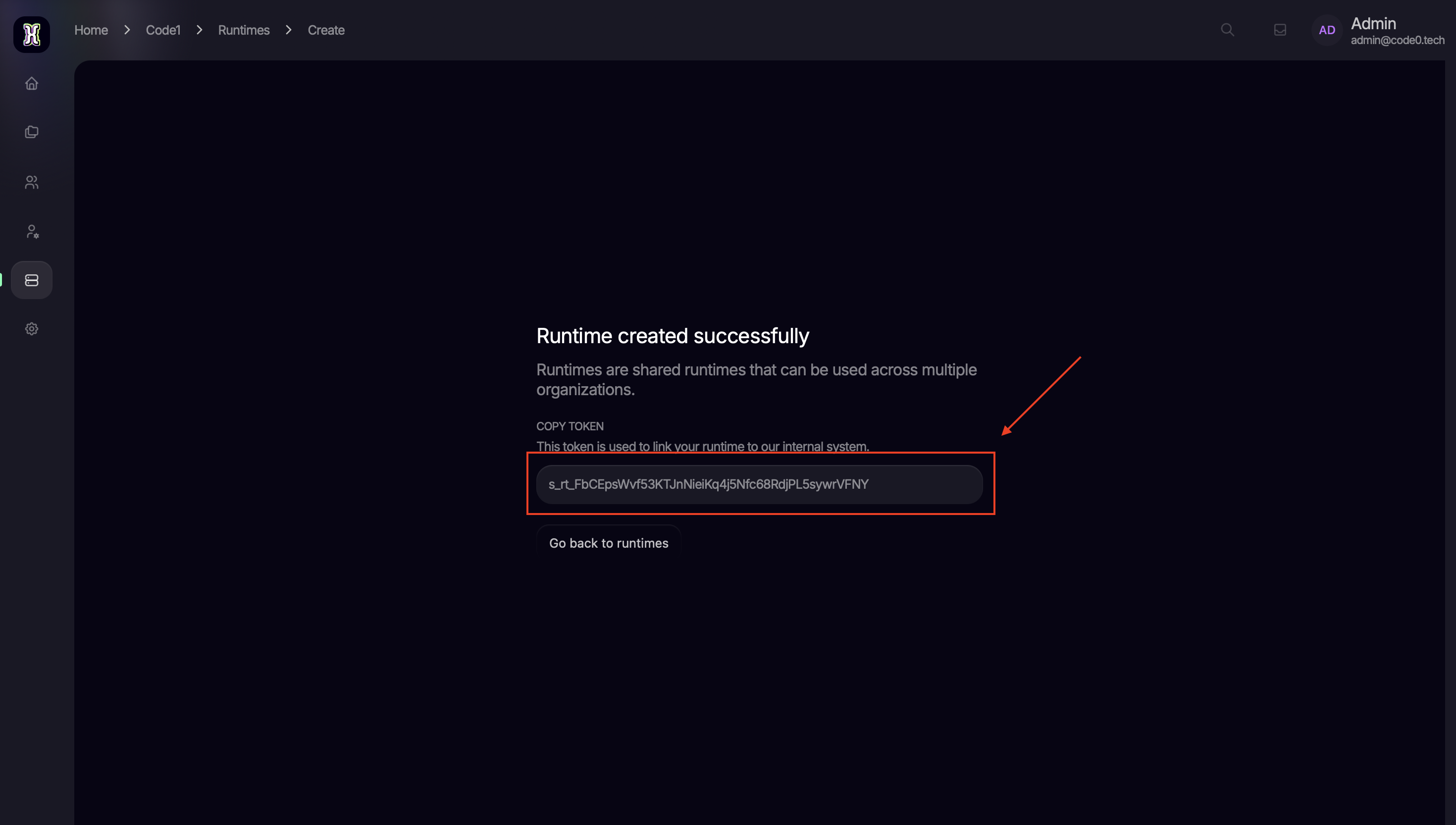
Task: Open the Home icon in the sidebar
Action: click(32, 83)
